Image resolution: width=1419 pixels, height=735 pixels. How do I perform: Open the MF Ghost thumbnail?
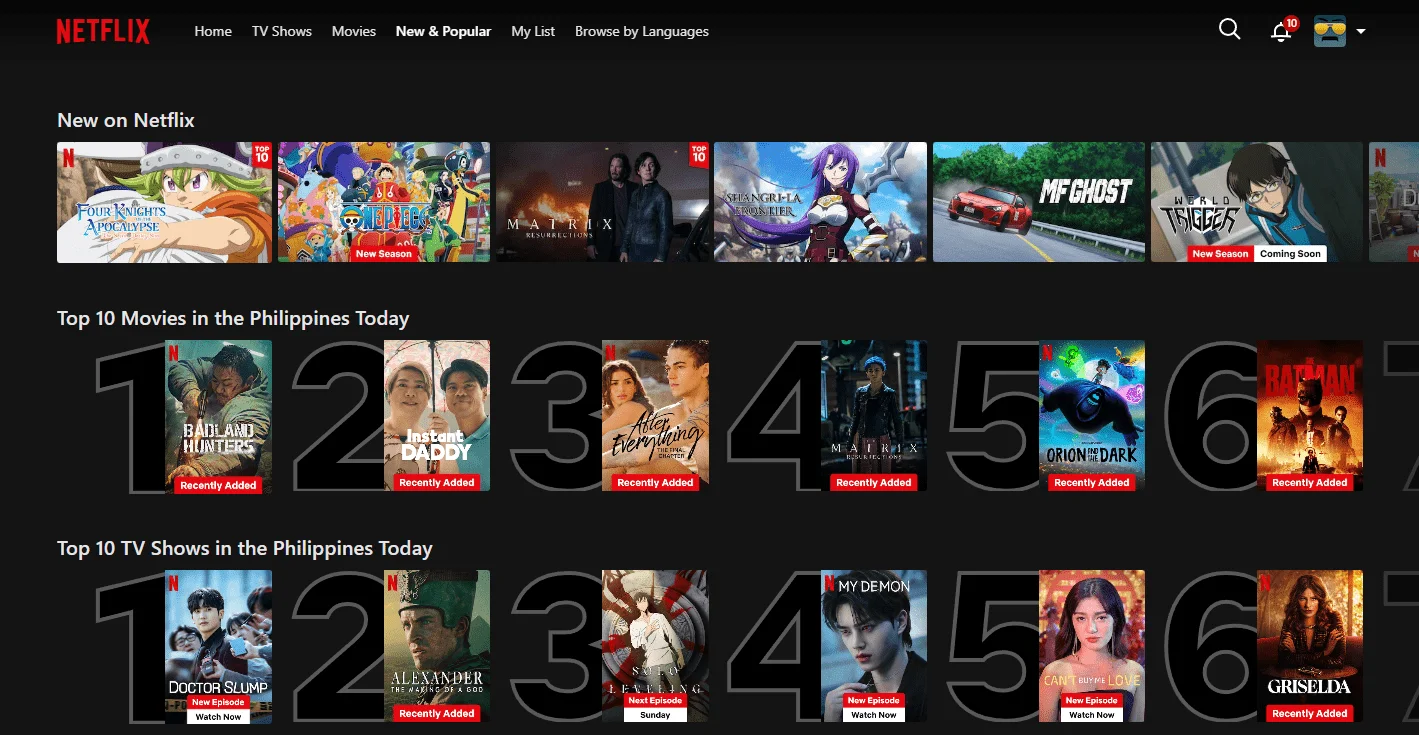[x=1039, y=202]
